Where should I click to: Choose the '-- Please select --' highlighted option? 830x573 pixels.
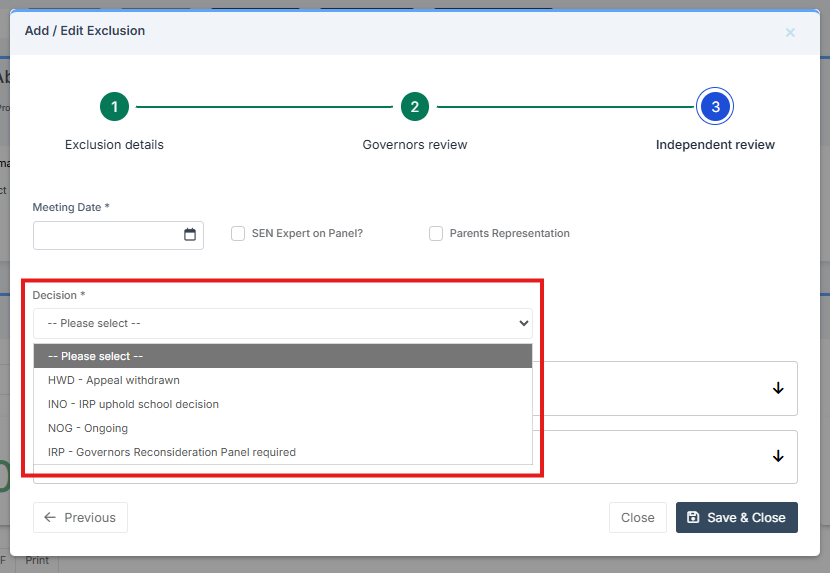283,356
